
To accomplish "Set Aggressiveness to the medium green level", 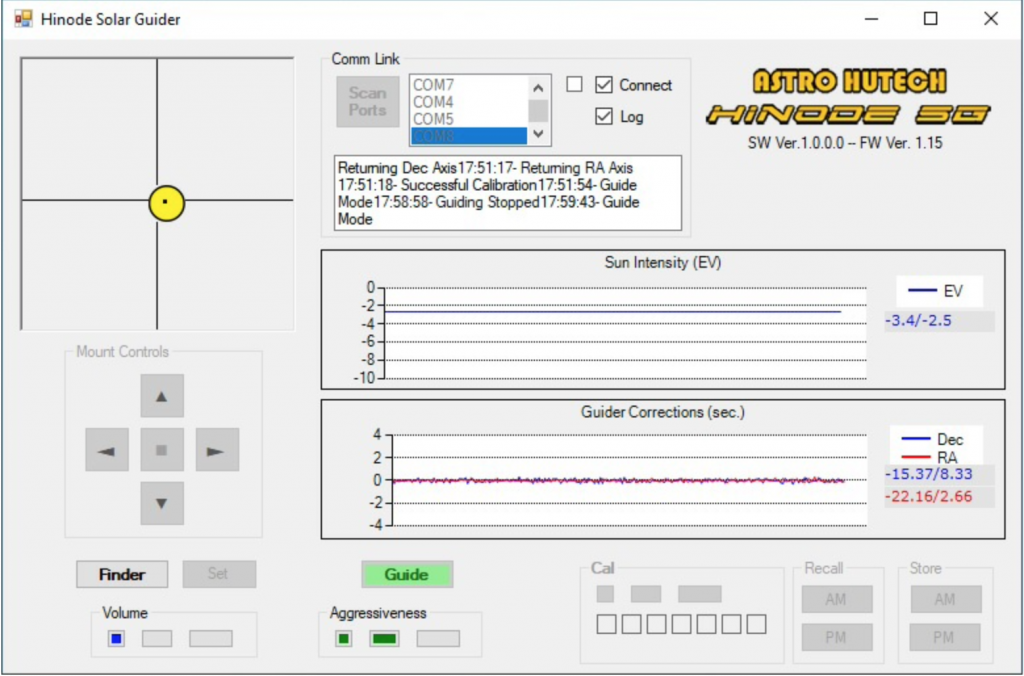I will coord(384,638).
